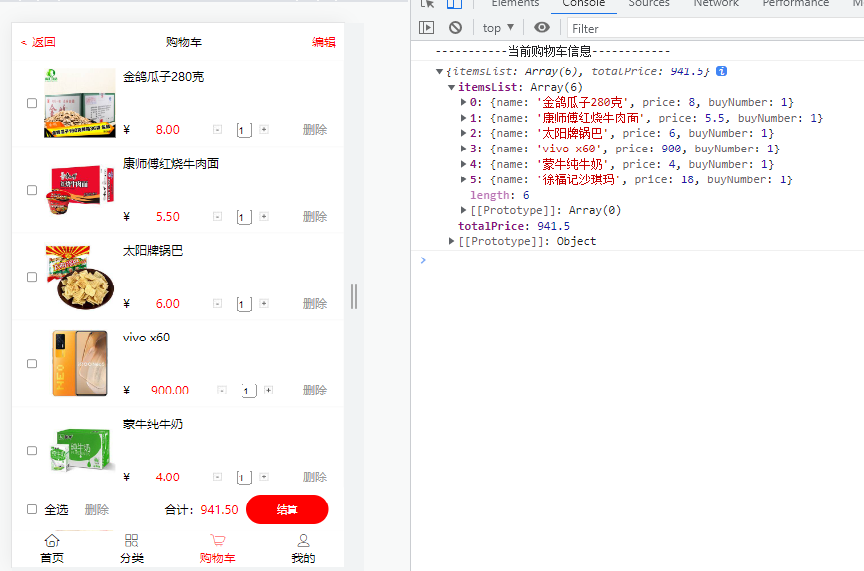Open the 分类 category grid icon
The height and width of the screenshot is (571, 864).
point(132,541)
